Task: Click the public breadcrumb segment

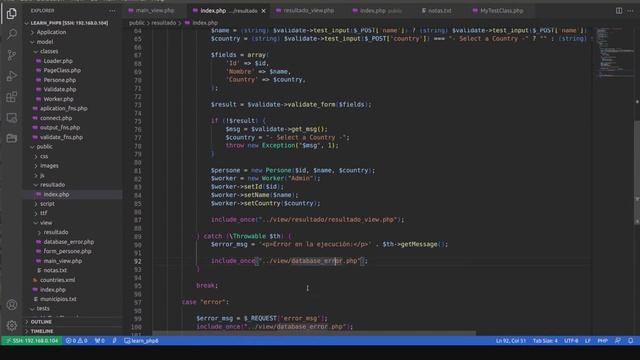Action: (x=137, y=23)
